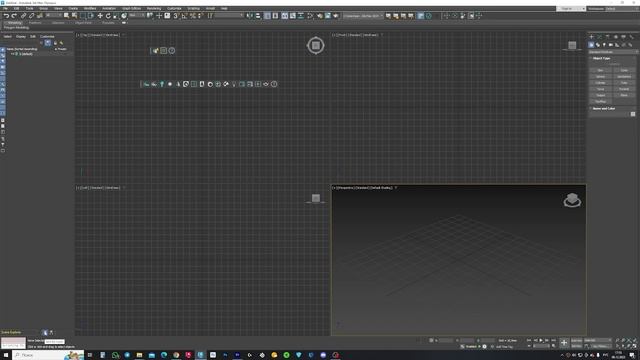Activate the Select and Rotate tool
This screenshot has width=640, height=360.
click(108, 16)
